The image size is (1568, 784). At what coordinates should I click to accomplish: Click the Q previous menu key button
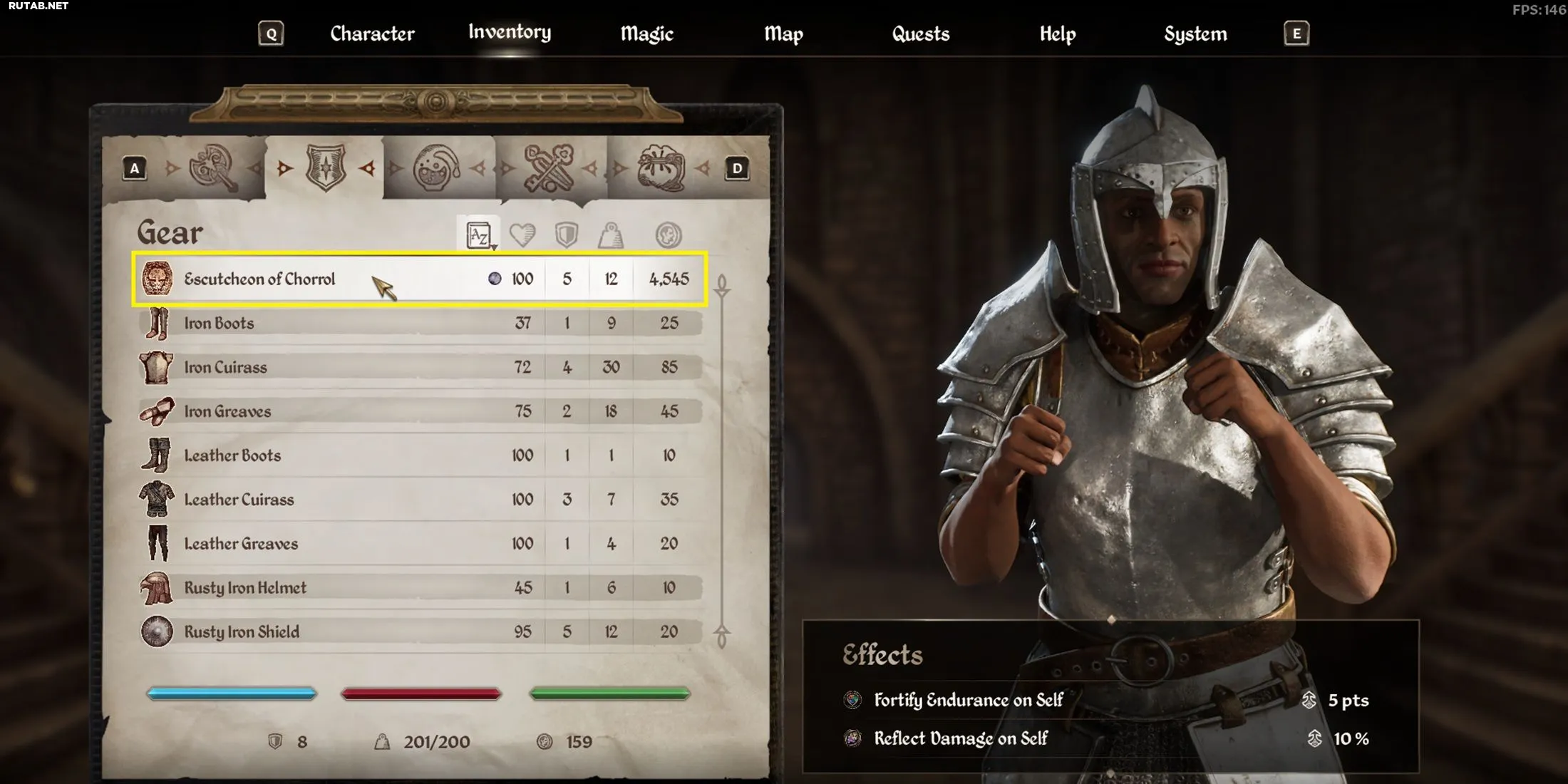pyautogui.click(x=271, y=33)
